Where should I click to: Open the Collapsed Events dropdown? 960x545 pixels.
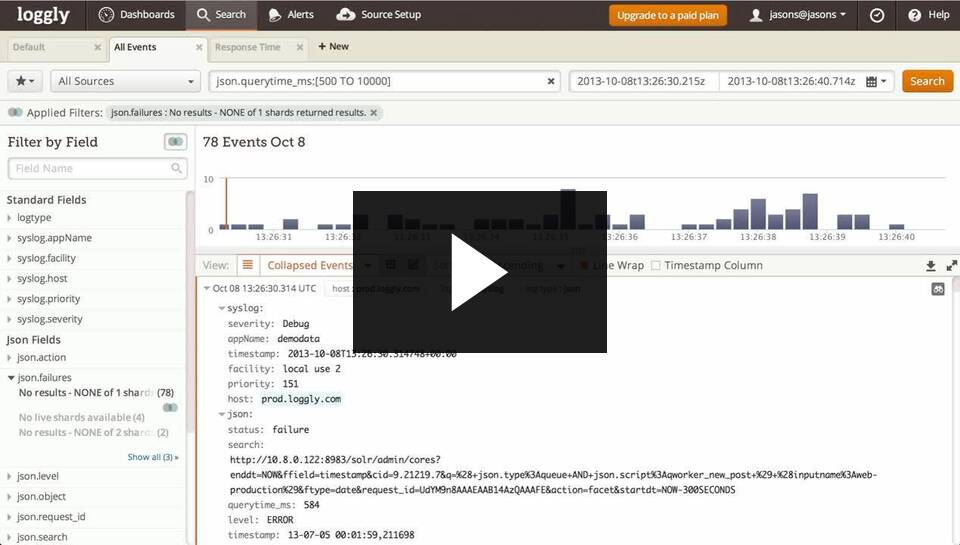pyautogui.click(x=319, y=265)
